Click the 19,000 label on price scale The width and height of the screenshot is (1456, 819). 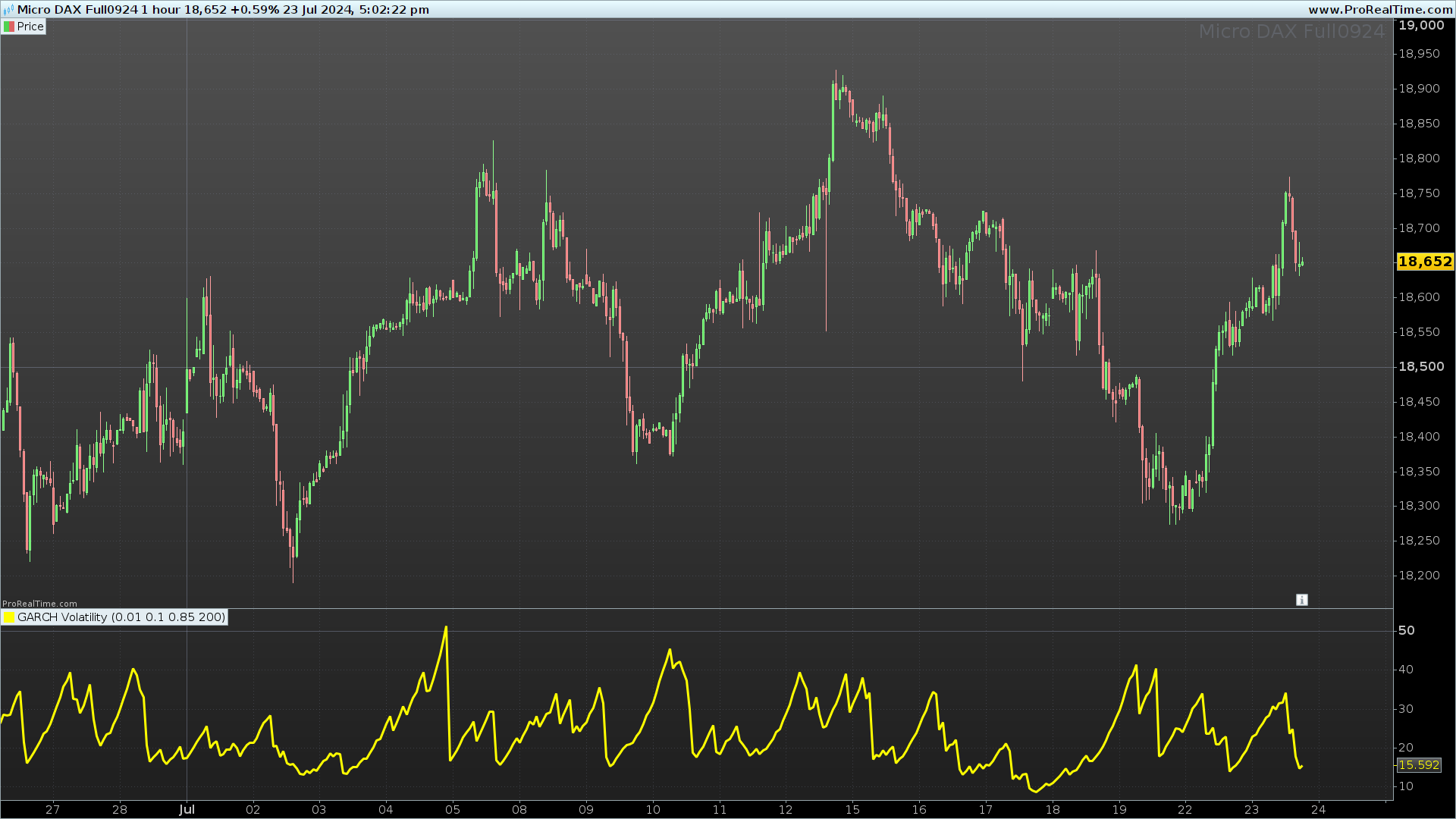point(1420,26)
